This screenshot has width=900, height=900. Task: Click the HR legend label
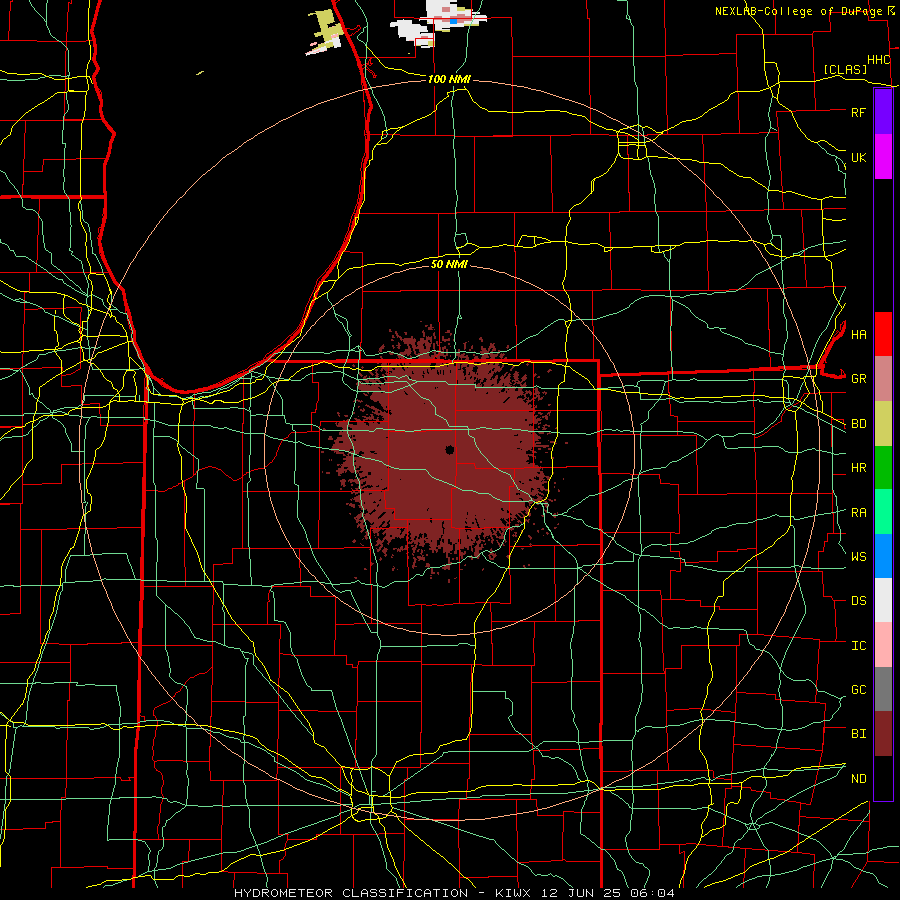pyautogui.click(x=858, y=468)
